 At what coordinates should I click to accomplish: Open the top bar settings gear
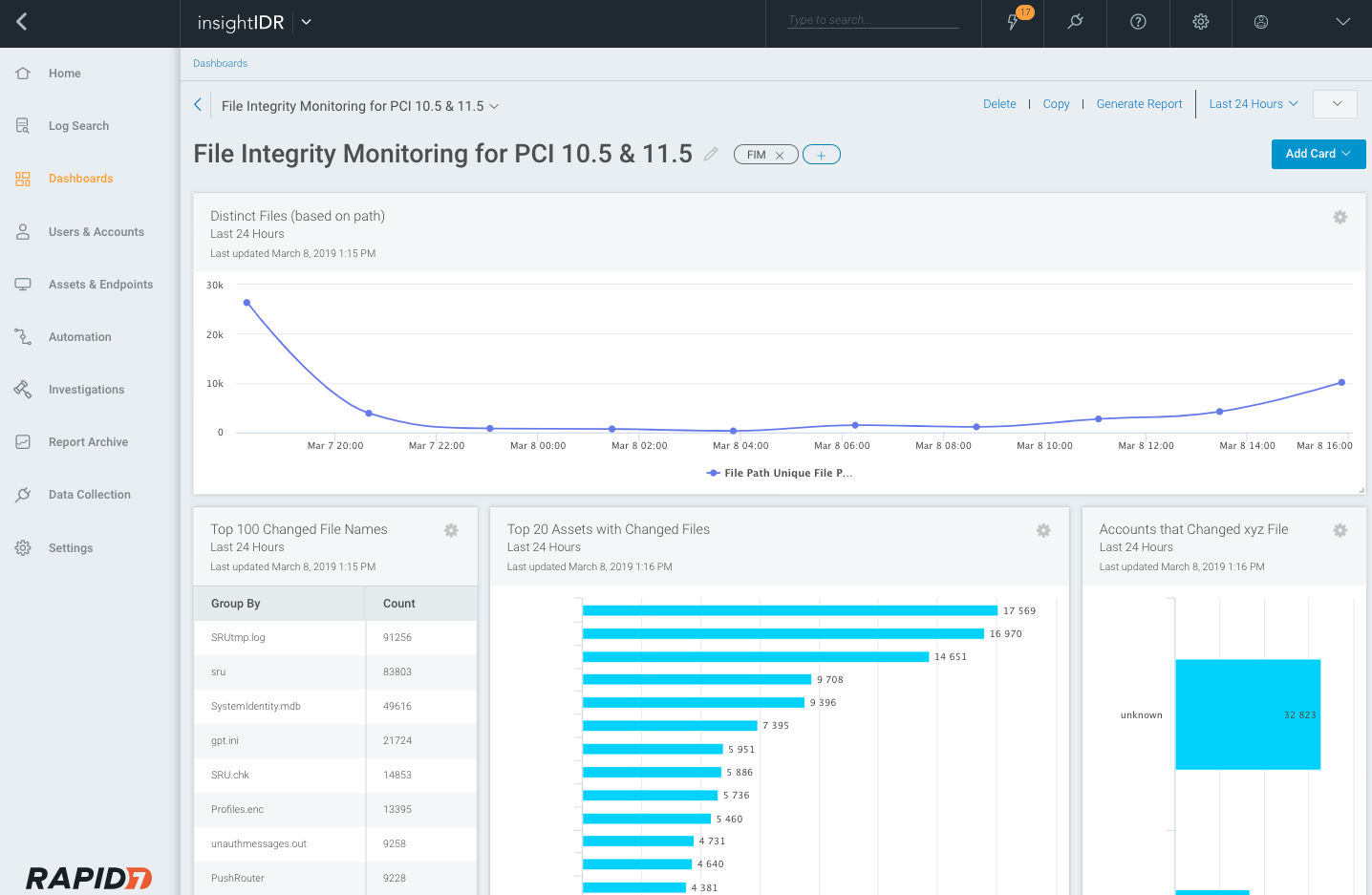click(1201, 22)
